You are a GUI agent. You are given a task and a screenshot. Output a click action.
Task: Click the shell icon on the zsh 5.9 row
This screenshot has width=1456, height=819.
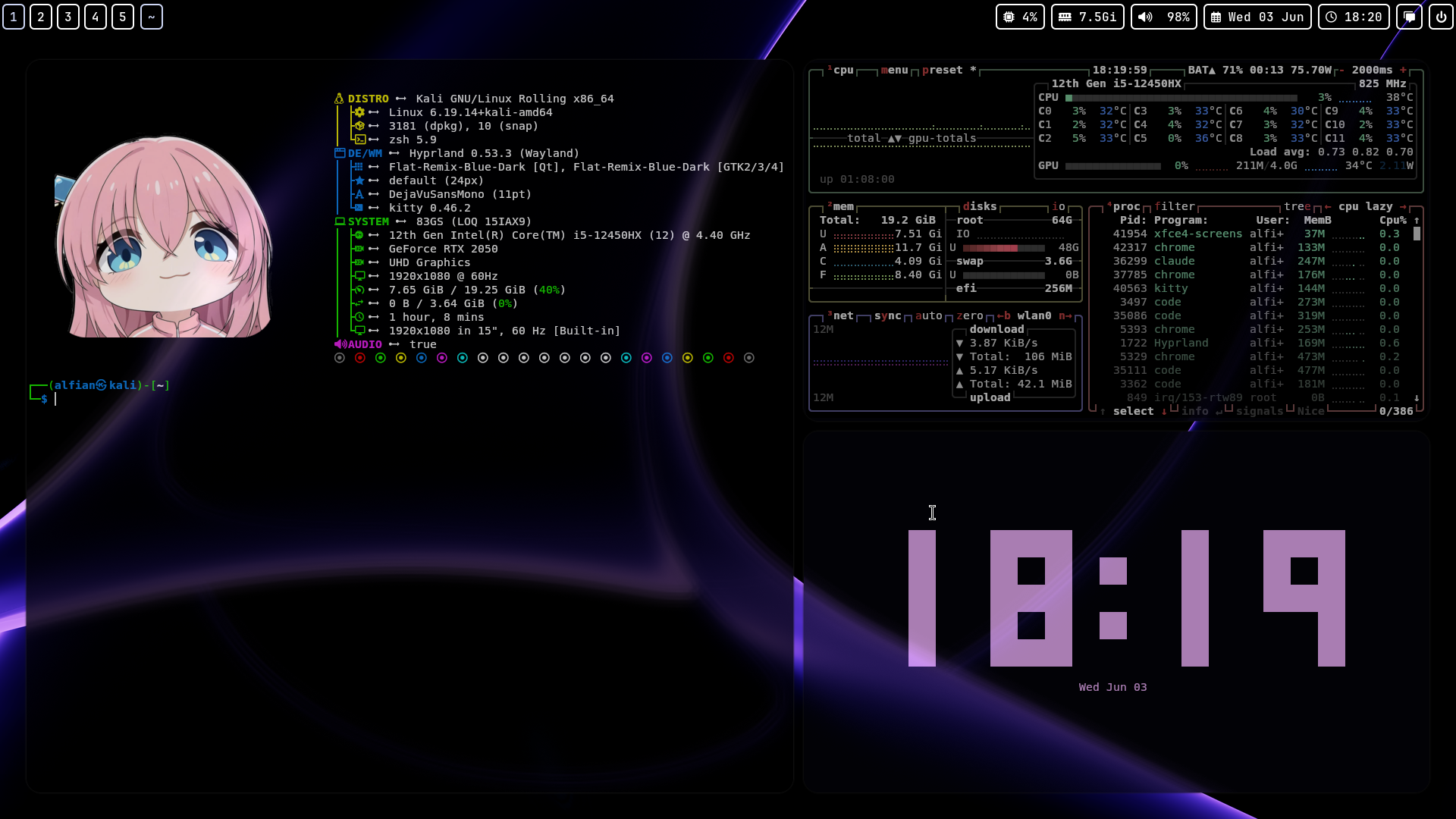[360, 140]
